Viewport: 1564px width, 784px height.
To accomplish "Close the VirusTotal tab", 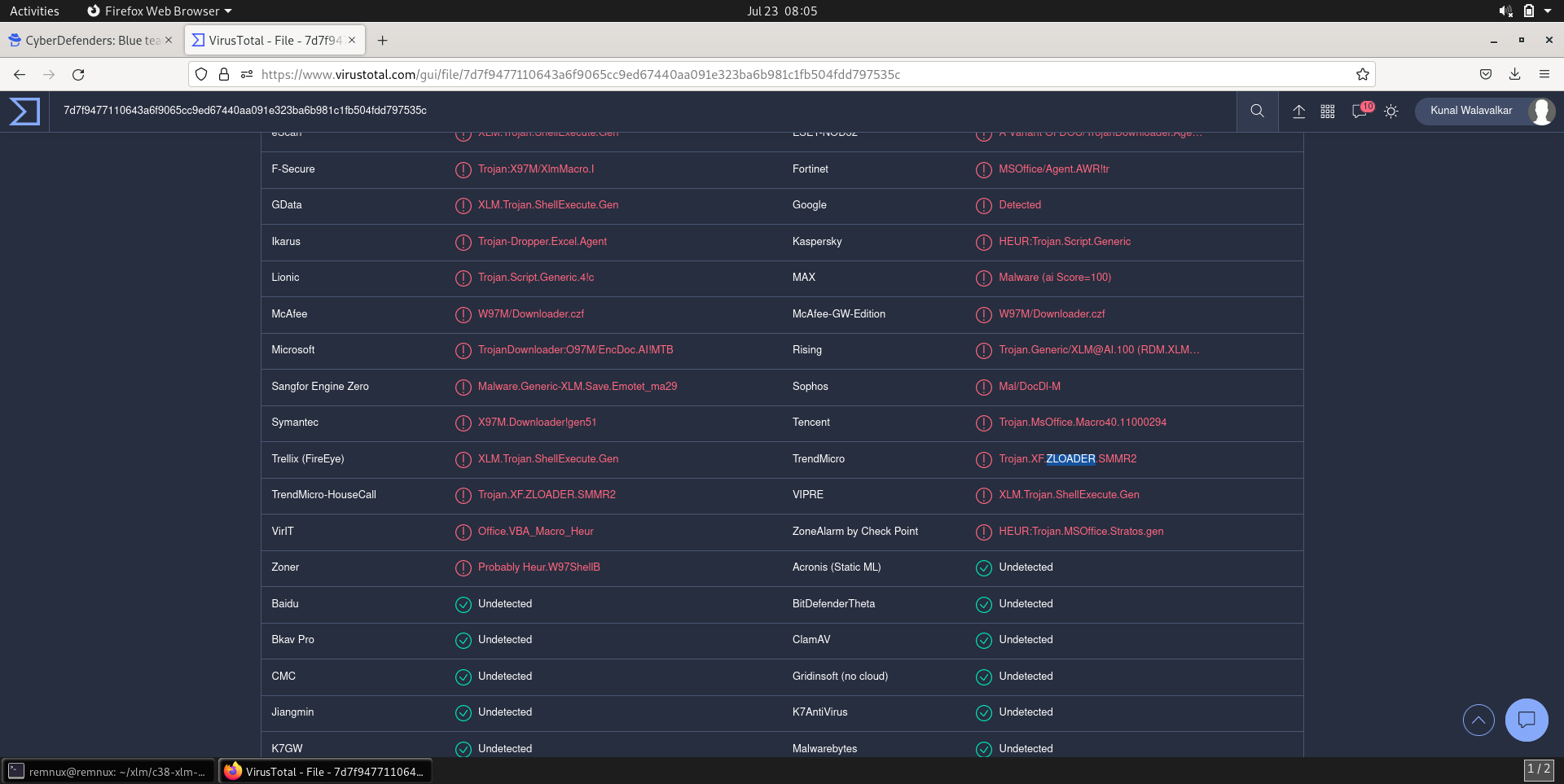I will click(352, 40).
